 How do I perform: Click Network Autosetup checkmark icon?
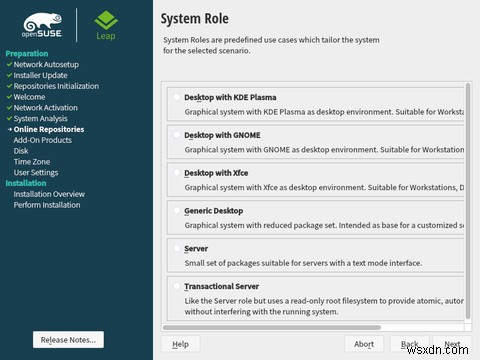[9, 64]
